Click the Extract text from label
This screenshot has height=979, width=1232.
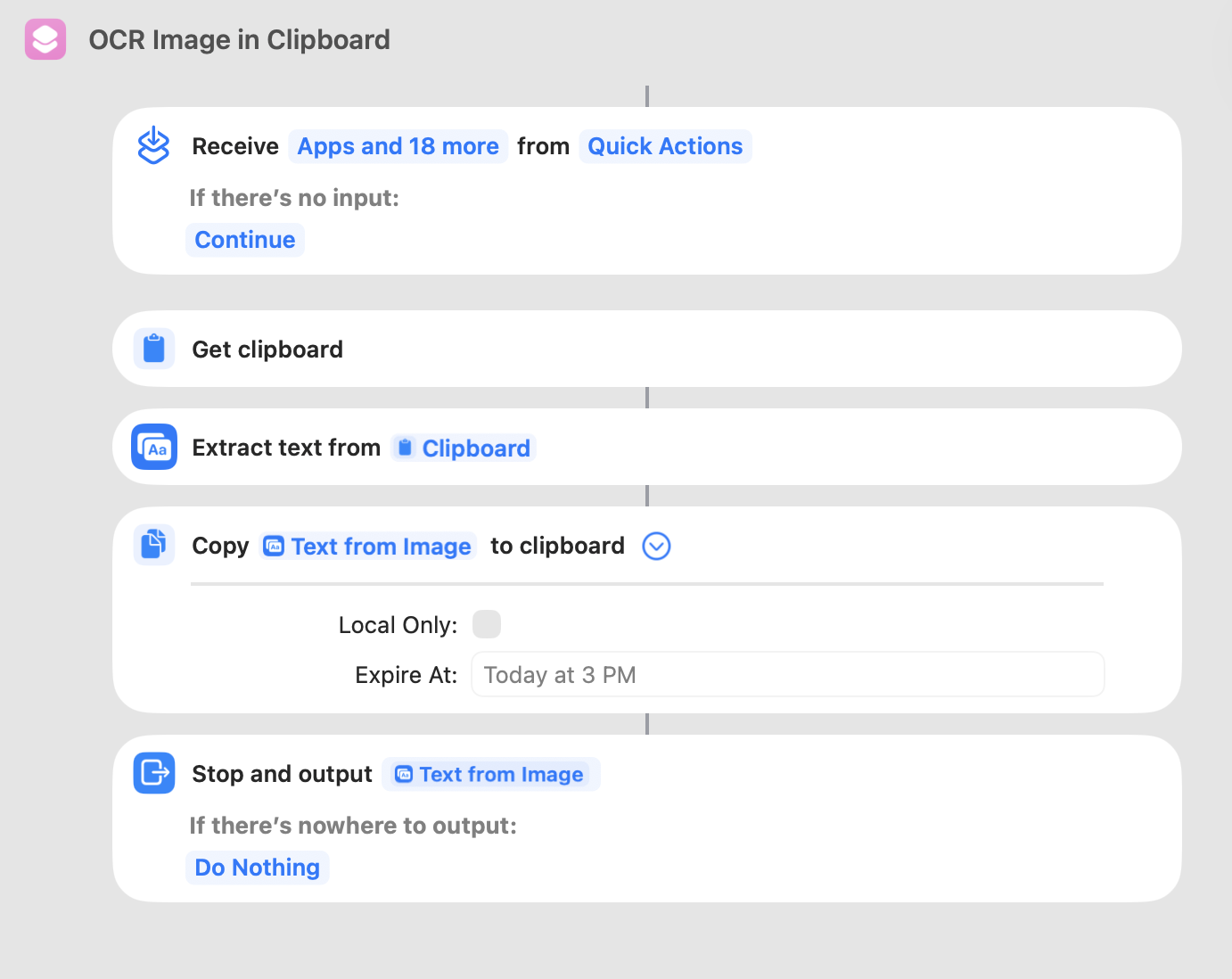[286, 448]
